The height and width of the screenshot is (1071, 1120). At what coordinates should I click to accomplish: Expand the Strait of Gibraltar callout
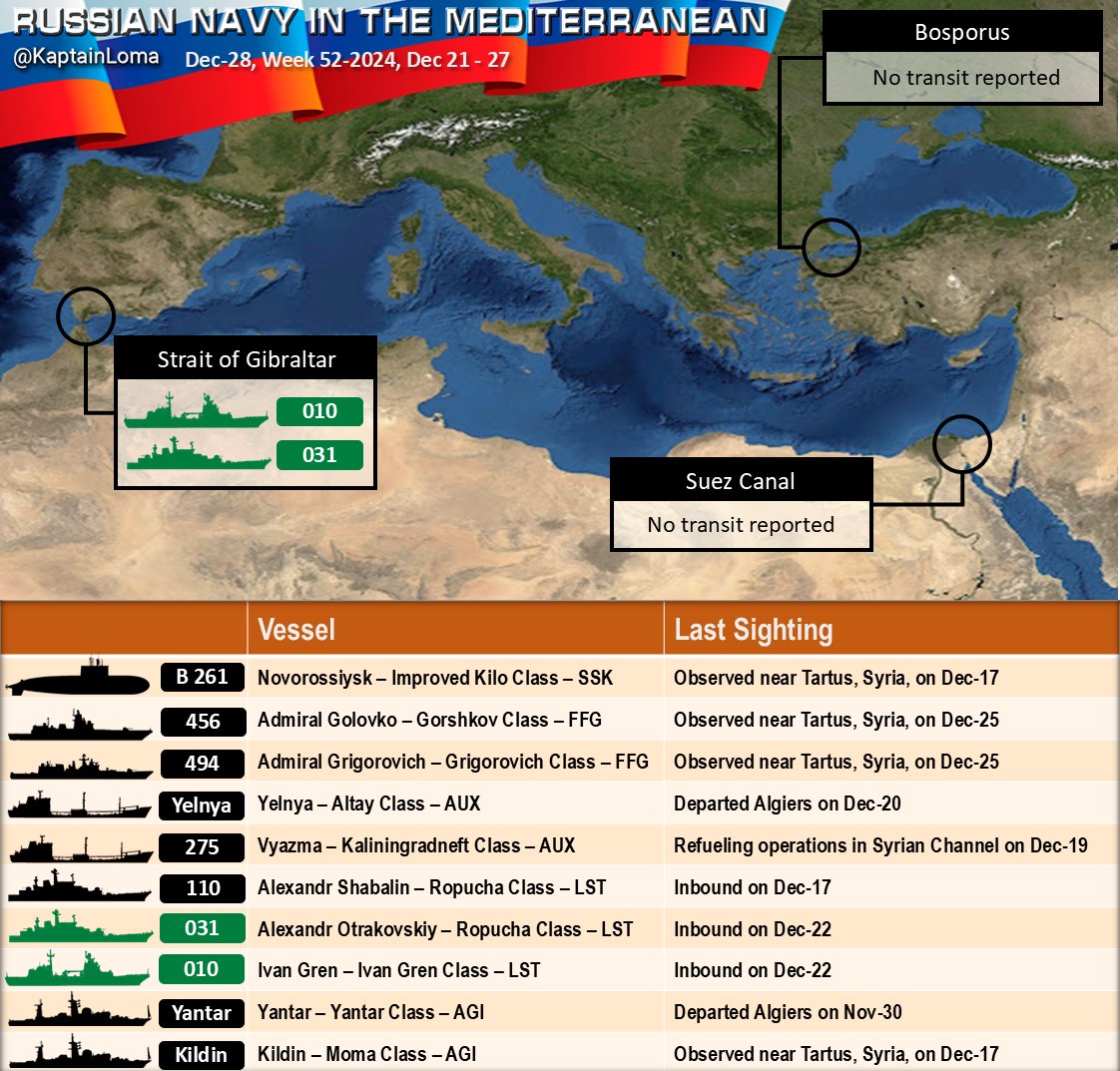[x=246, y=358]
